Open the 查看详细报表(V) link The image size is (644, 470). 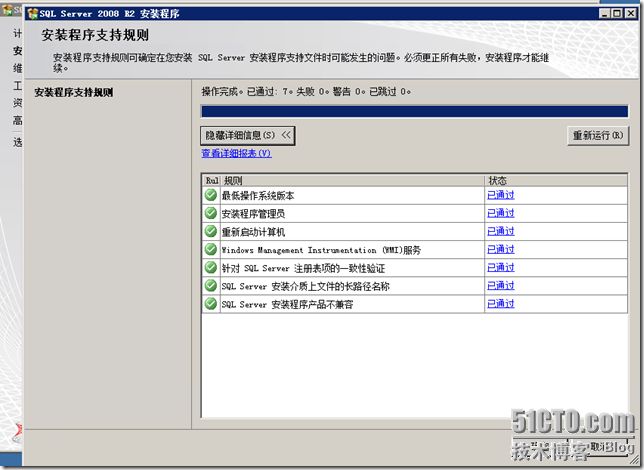(x=236, y=153)
